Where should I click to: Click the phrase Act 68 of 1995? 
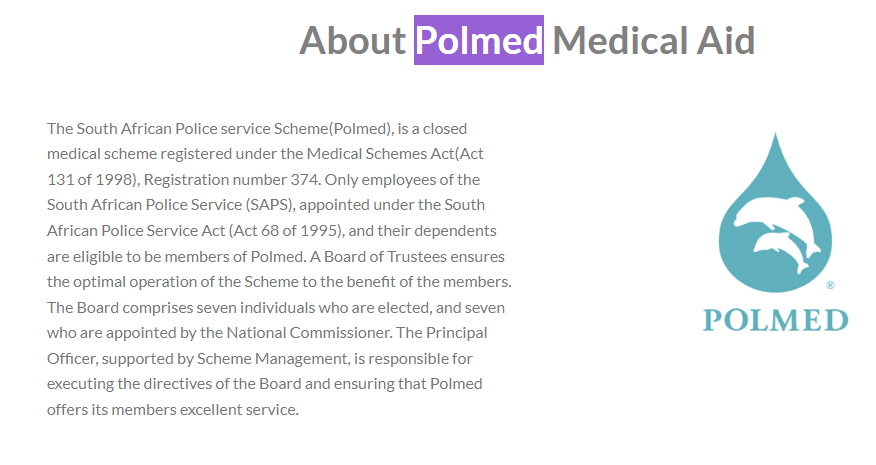(x=287, y=231)
